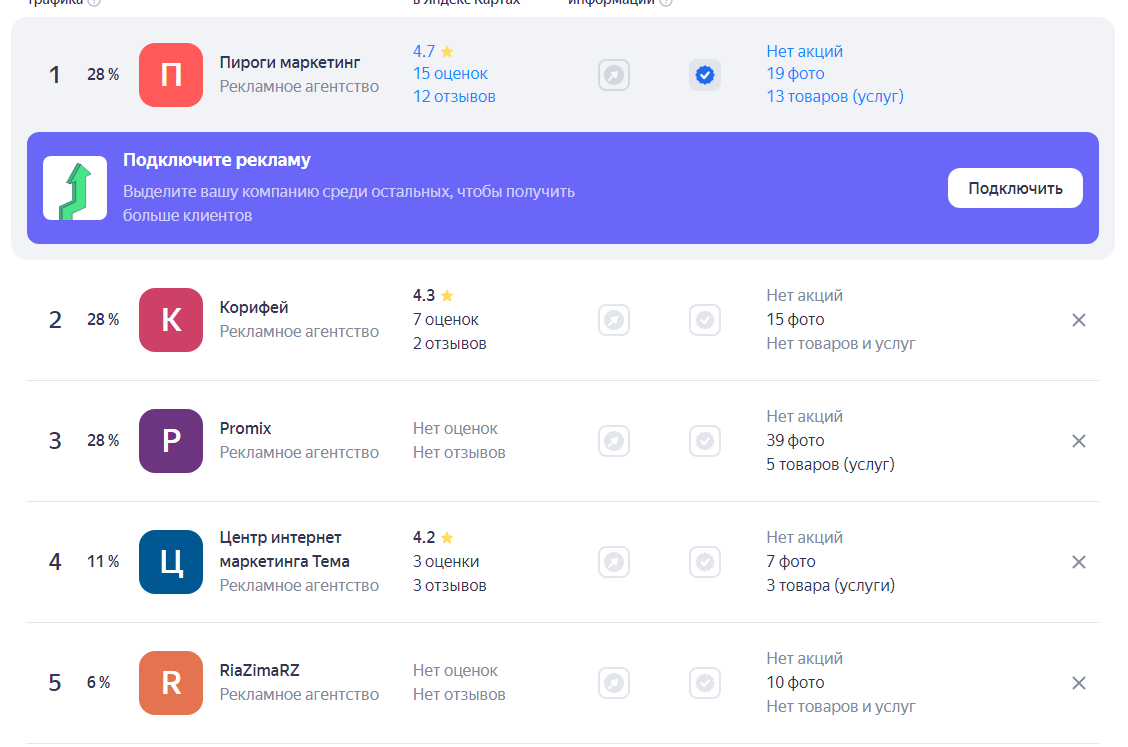Click the Центр интернет маркетинга Тема name
This screenshot has height=747, width=1128.
point(284,549)
